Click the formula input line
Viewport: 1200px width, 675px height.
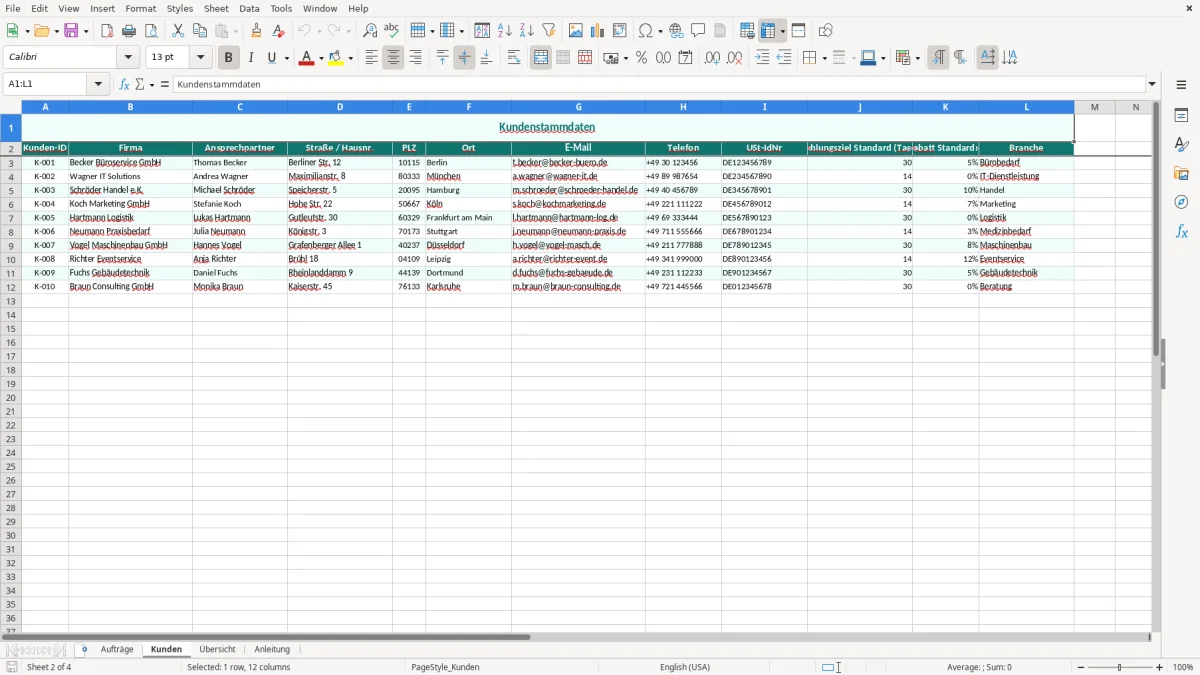(659, 84)
